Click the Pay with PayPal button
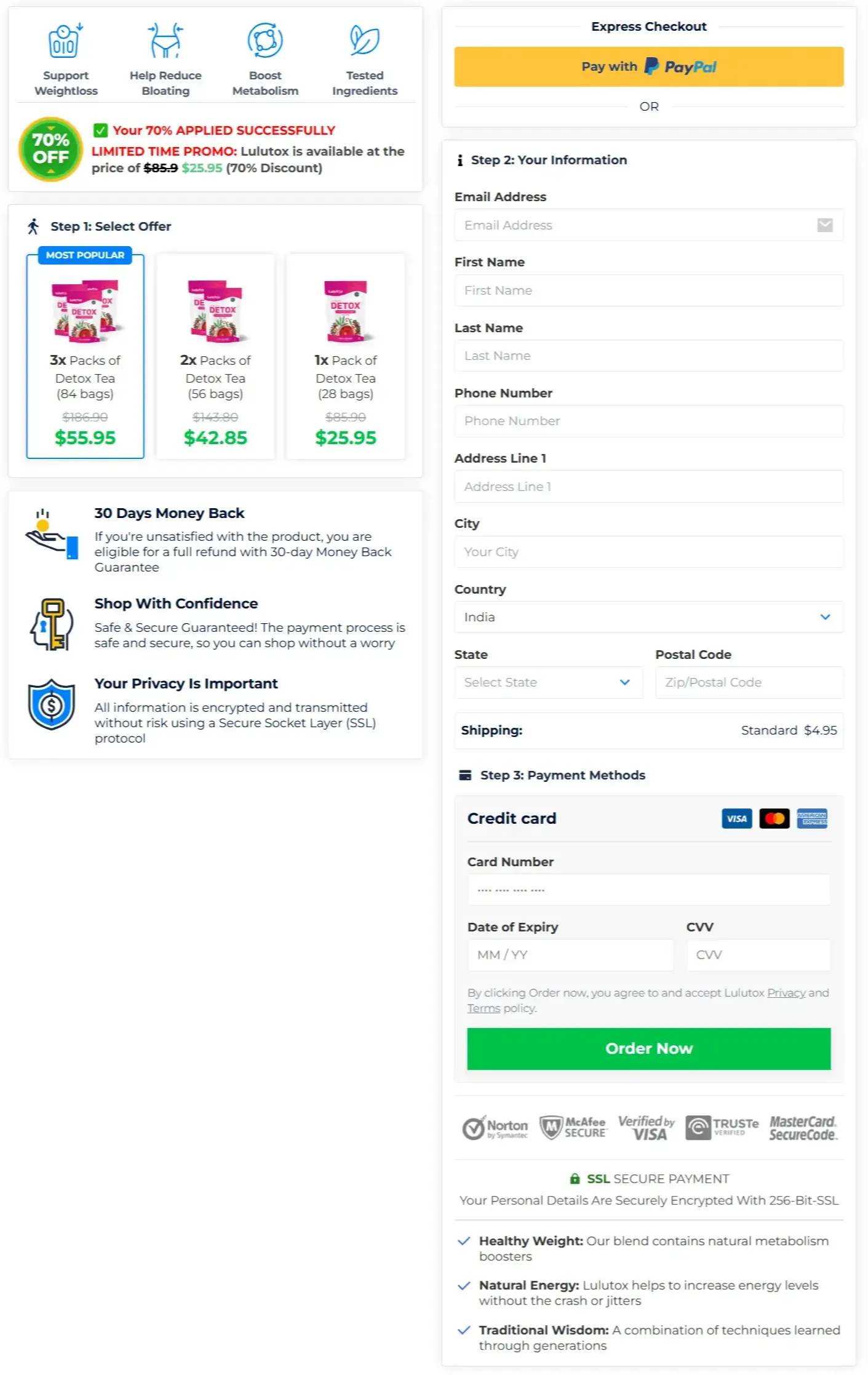 point(648,66)
